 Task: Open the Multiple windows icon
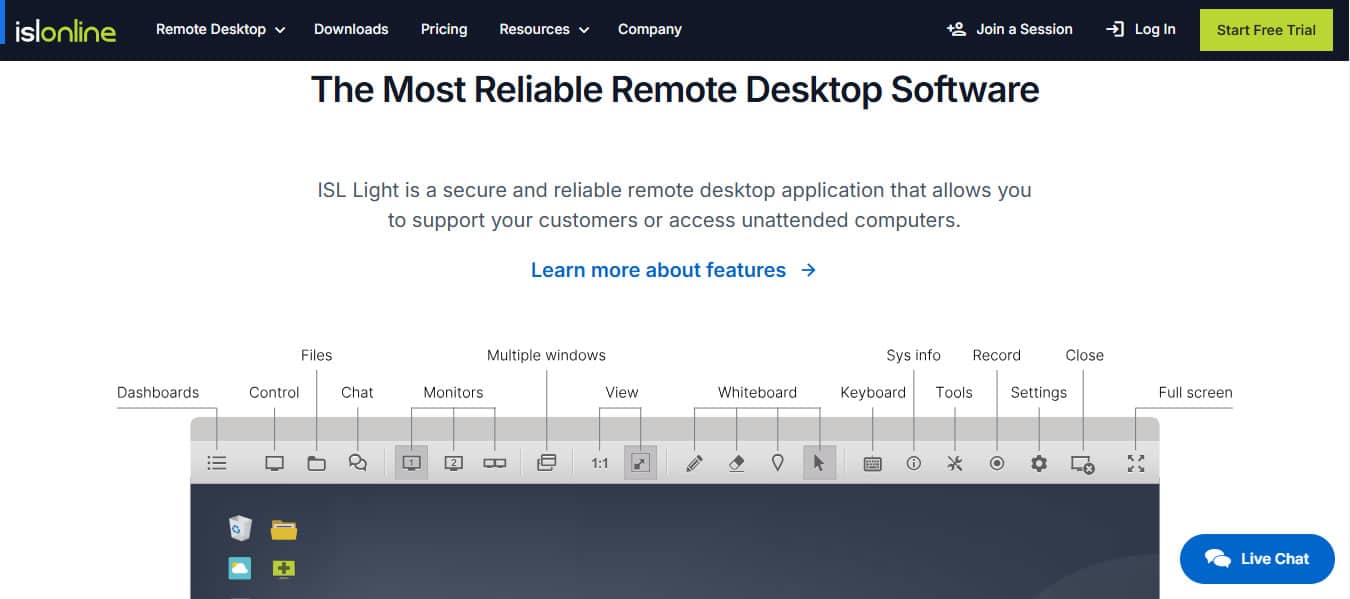coord(546,463)
